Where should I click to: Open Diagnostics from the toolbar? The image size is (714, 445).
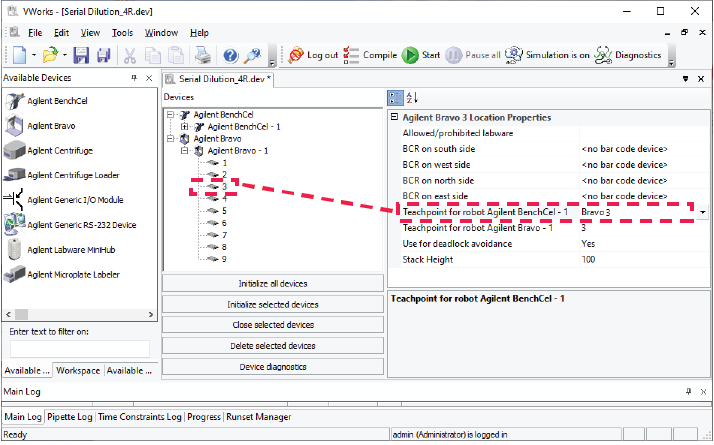coord(627,55)
